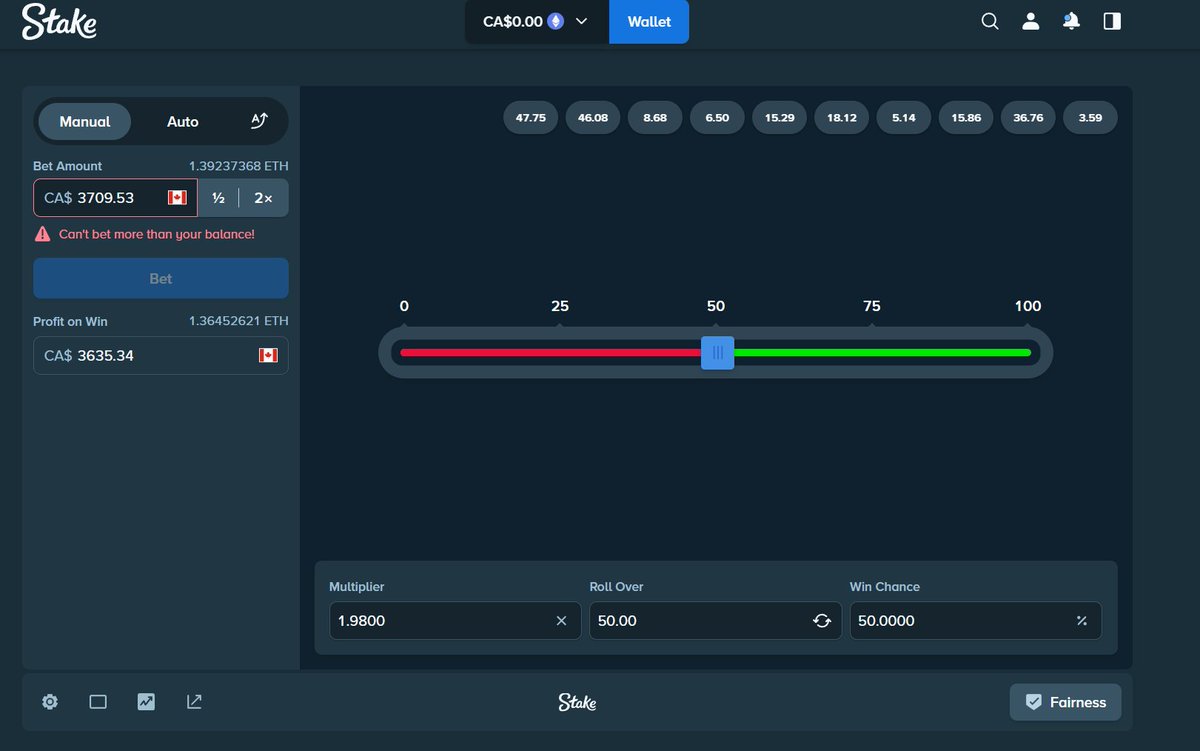
Task: Focus the Win Chance 50.0000 field
Action: tap(975, 621)
